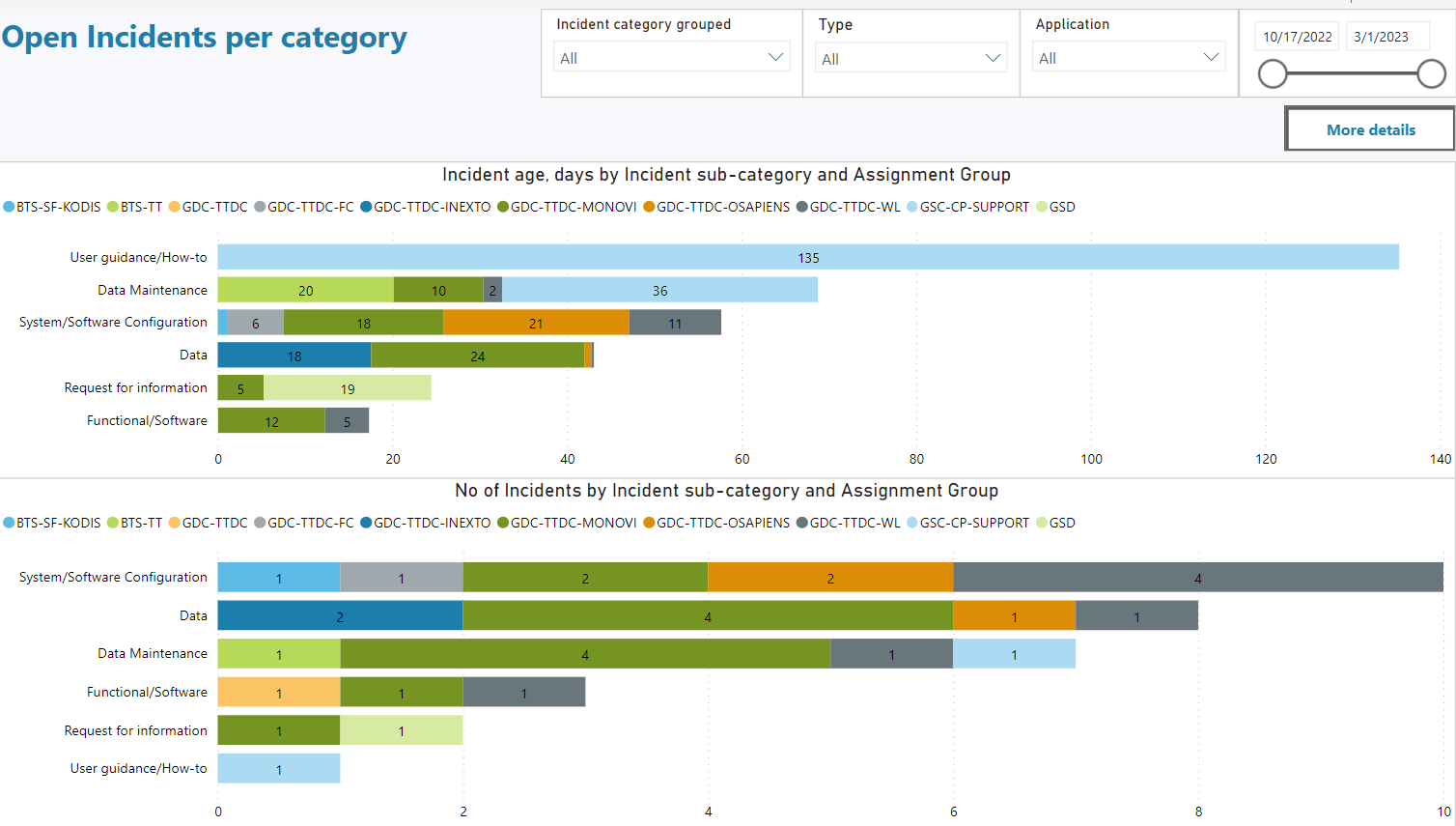
Task: Select the light green 1 bar in Request for information count
Action: click(402, 730)
